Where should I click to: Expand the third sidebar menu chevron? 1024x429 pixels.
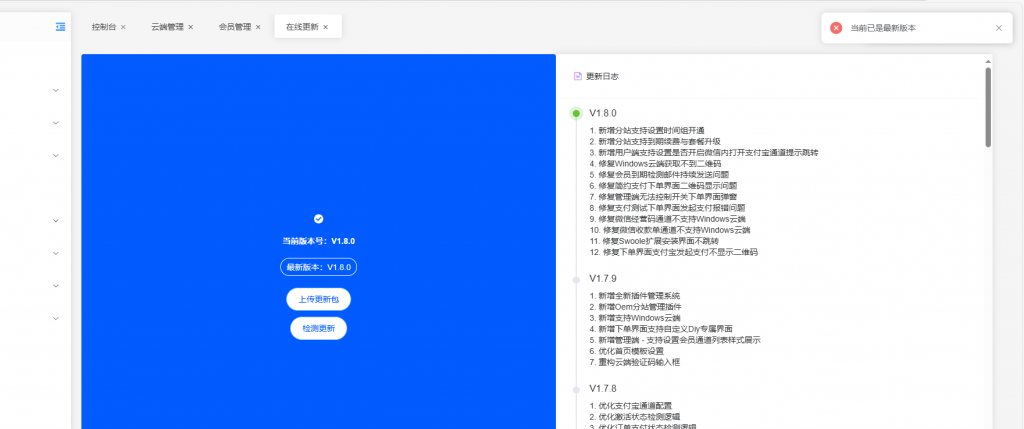56,155
